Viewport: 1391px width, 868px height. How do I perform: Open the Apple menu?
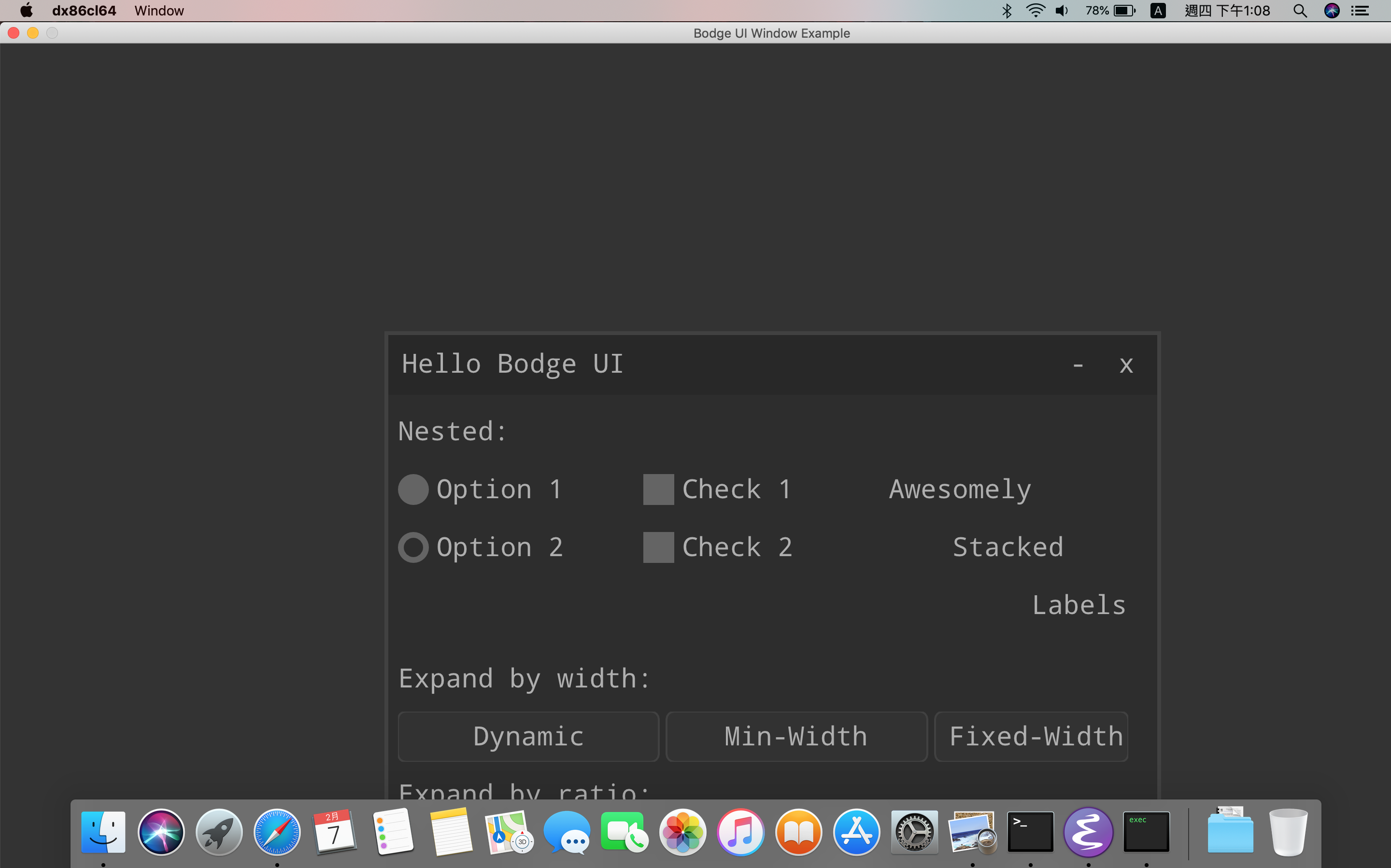click(x=27, y=10)
